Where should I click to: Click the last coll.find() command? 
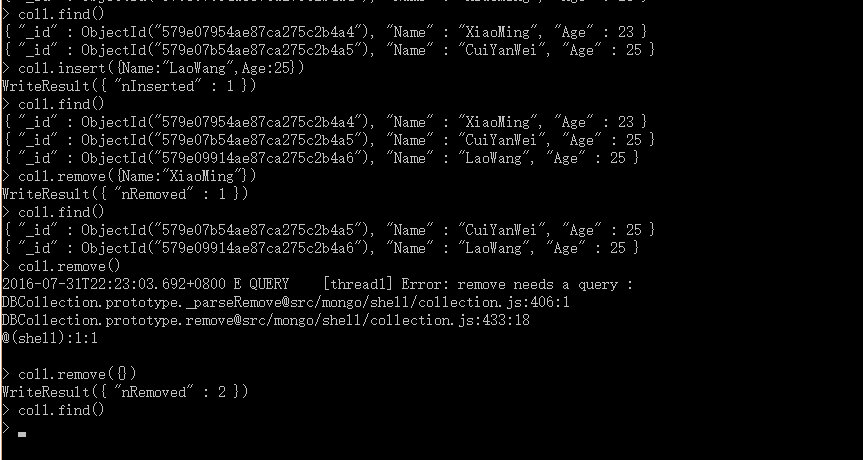pos(53,410)
